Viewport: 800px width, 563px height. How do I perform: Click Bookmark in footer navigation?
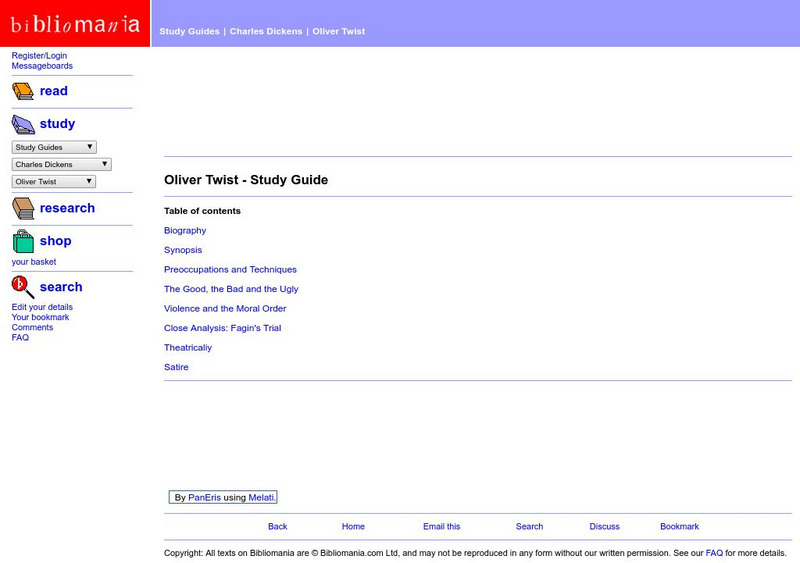pos(679,526)
